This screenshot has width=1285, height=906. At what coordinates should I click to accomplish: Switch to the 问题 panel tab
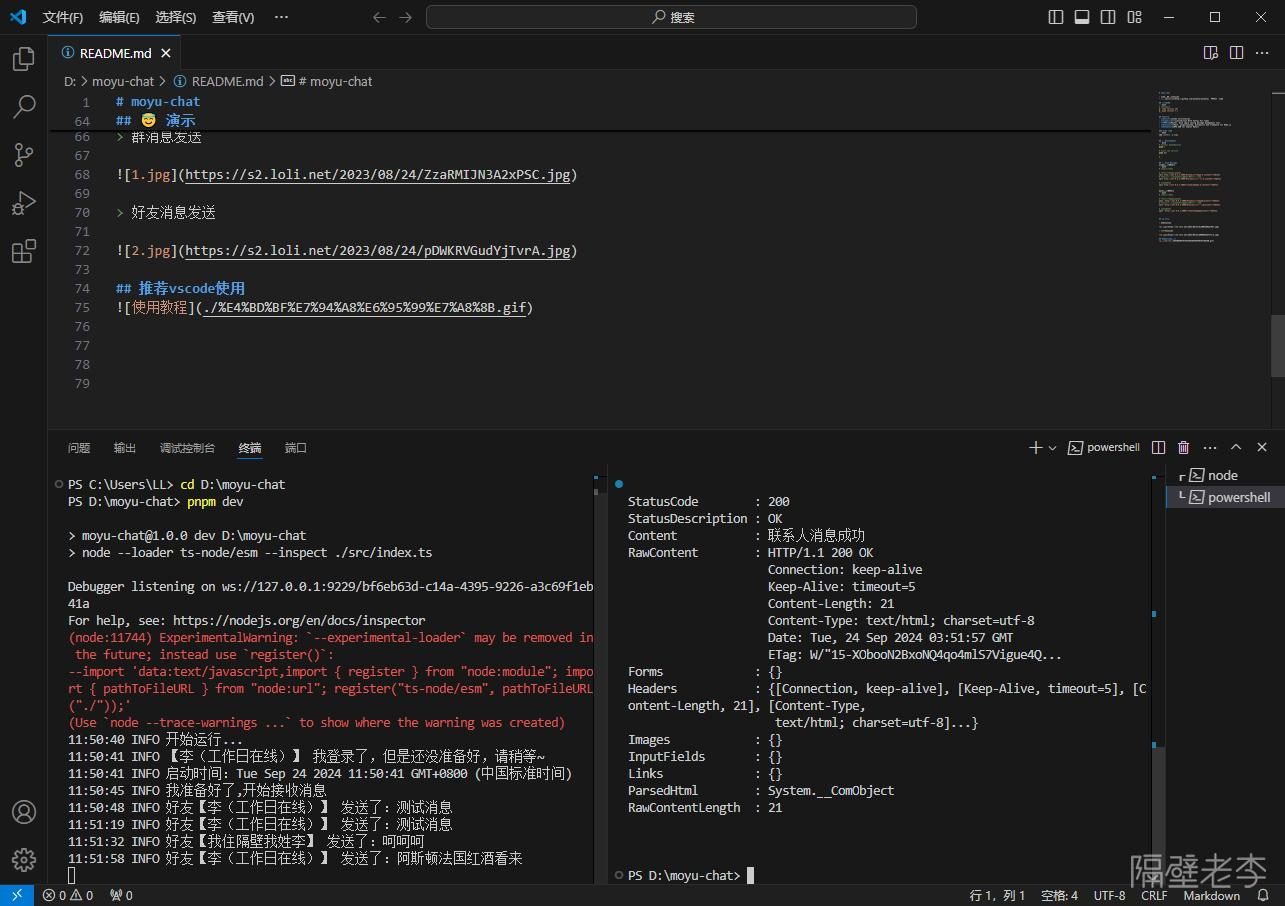[x=79, y=448]
